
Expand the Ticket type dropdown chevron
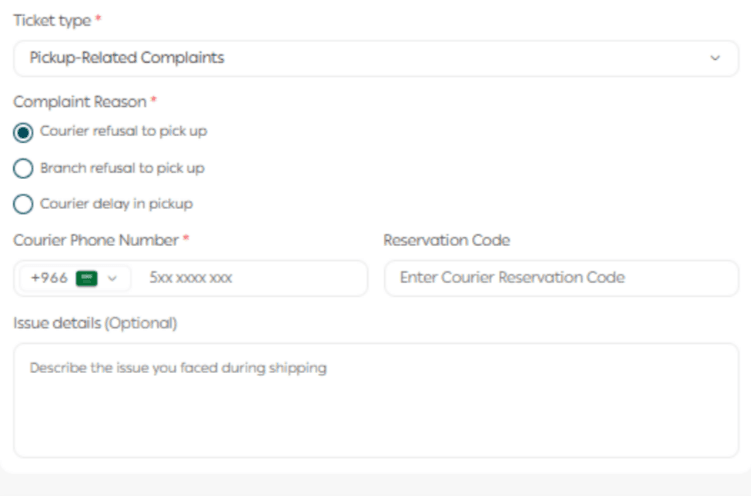tap(715, 58)
